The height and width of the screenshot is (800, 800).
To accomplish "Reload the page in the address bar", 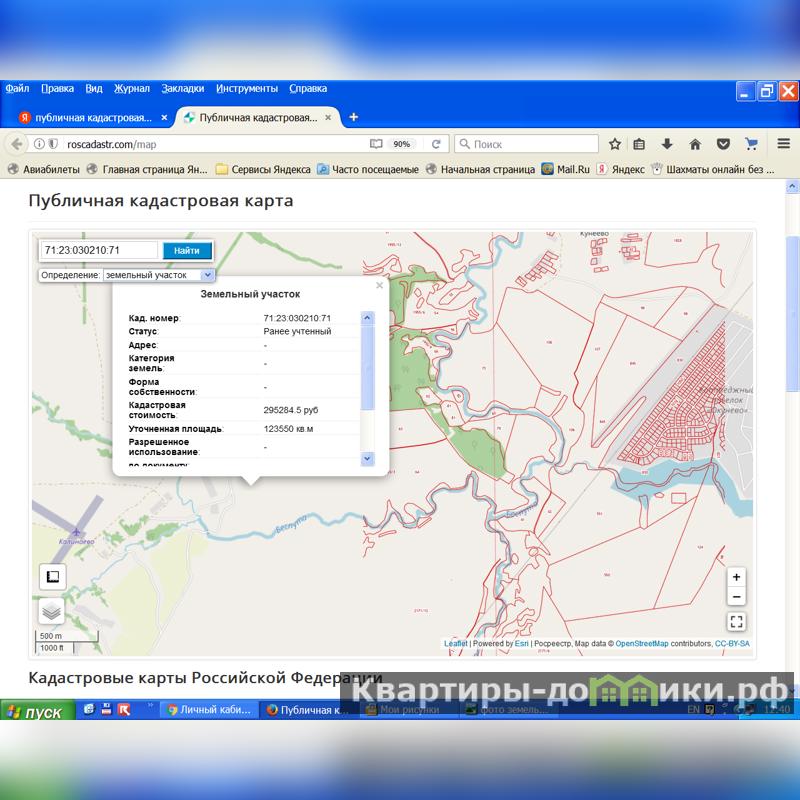I will tap(436, 144).
